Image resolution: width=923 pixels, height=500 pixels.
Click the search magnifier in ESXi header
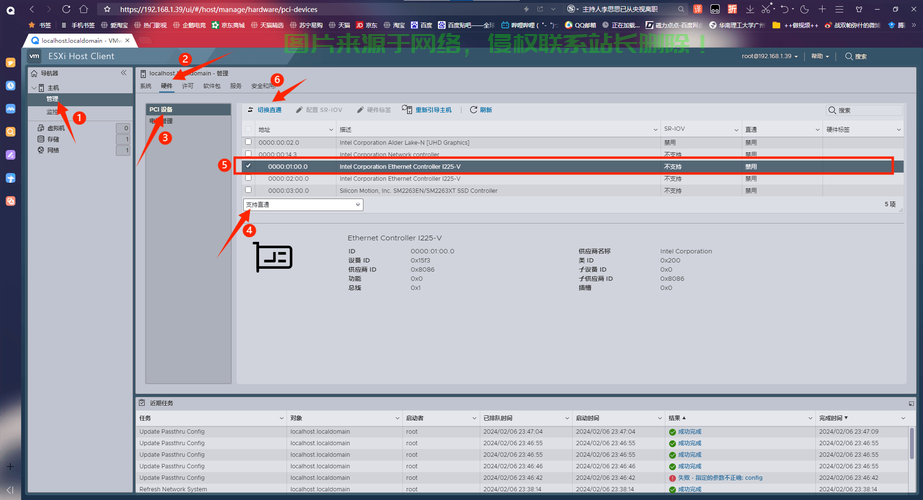[x=849, y=57]
